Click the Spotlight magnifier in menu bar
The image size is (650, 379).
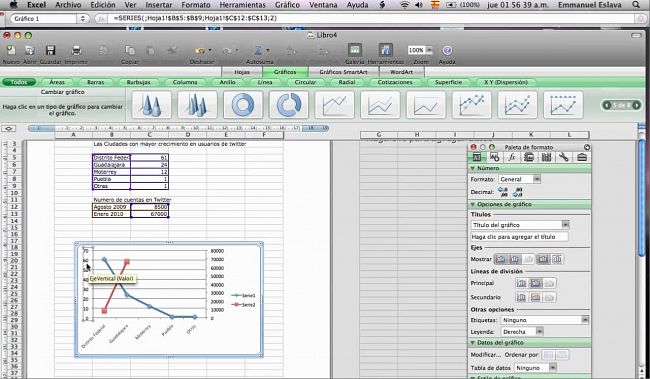[x=636, y=5]
